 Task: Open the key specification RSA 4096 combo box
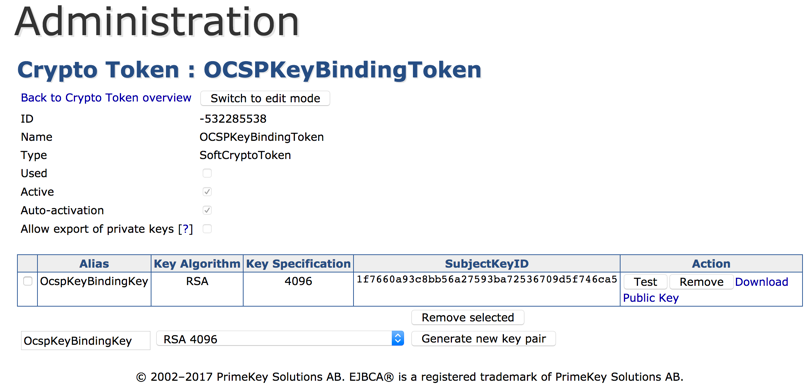(x=279, y=339)
